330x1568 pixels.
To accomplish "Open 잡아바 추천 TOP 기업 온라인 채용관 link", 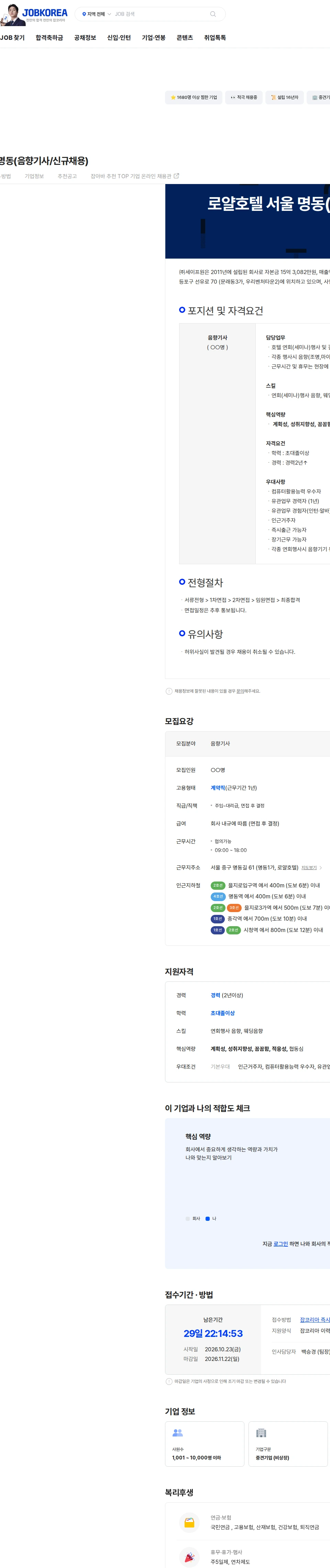I will [x=134, y=177].
